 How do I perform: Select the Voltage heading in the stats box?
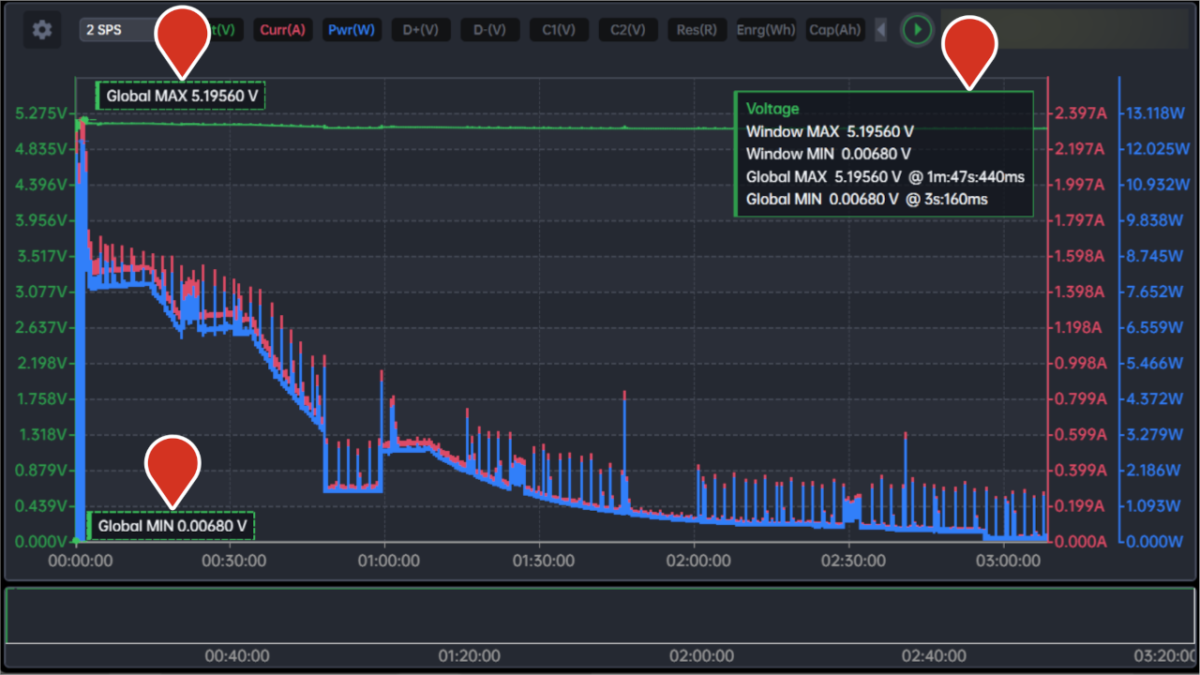coord(773,108)
